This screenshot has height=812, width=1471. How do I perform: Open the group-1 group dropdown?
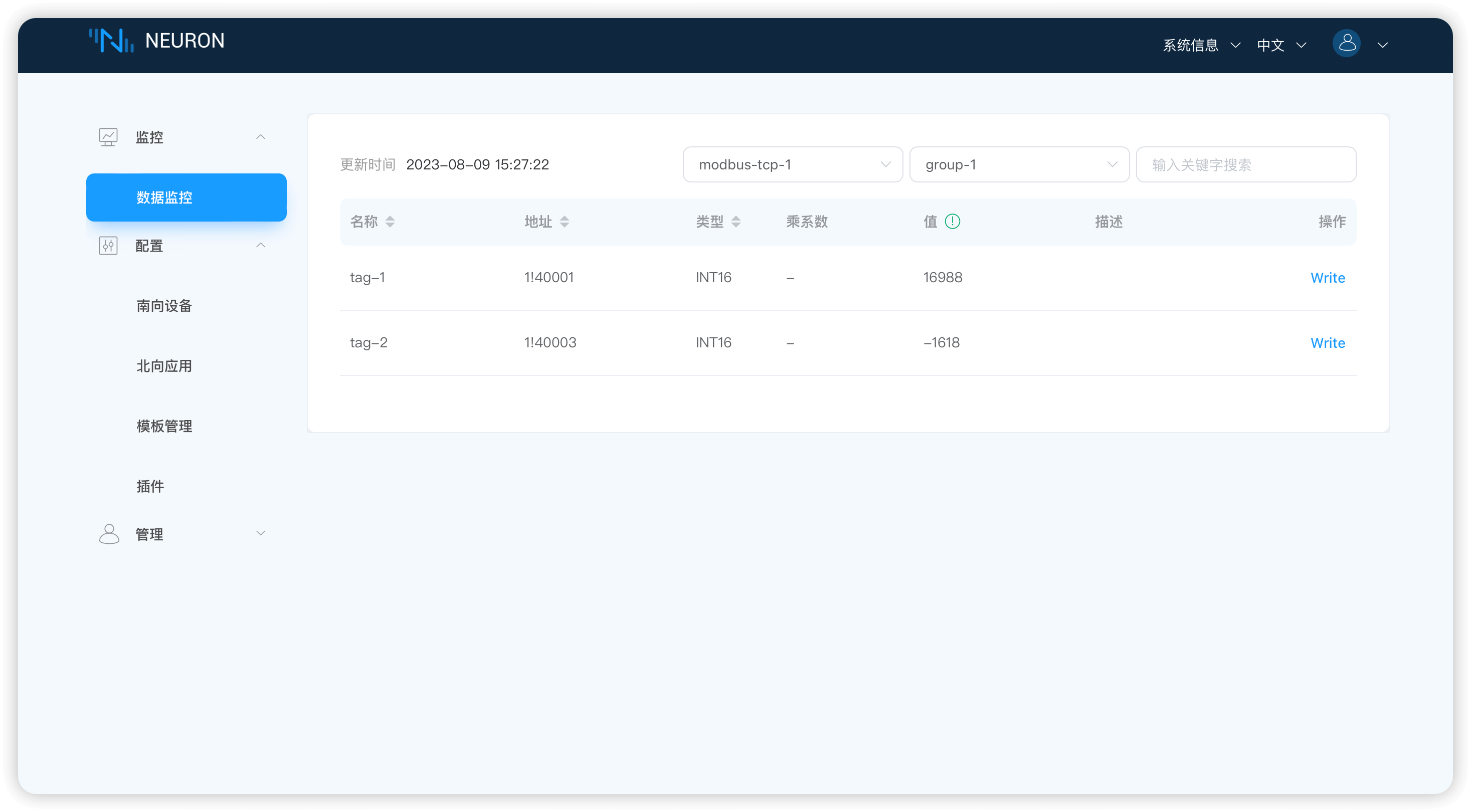click(x=1019, y=164)
